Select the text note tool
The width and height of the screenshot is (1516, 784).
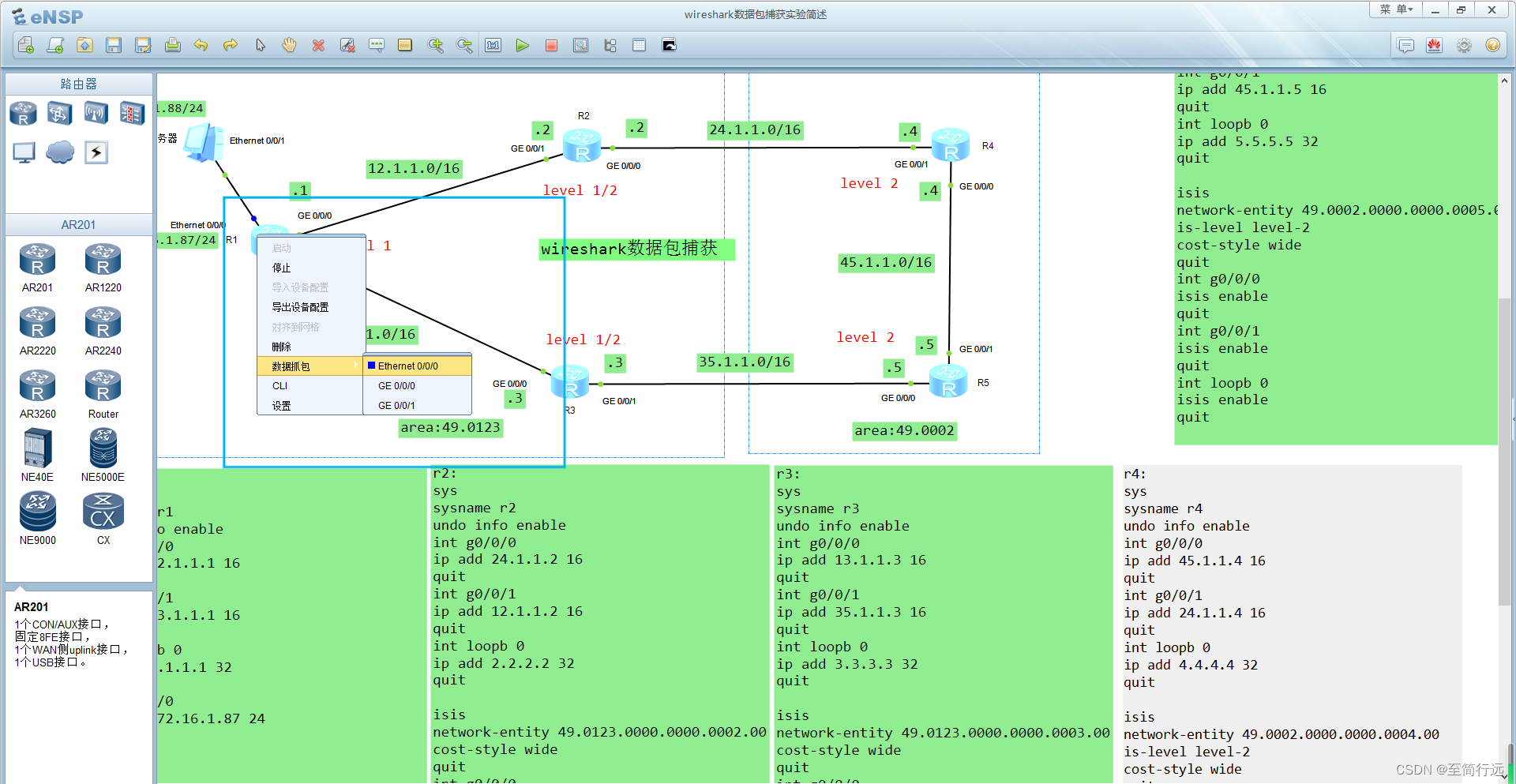point(377,45)
